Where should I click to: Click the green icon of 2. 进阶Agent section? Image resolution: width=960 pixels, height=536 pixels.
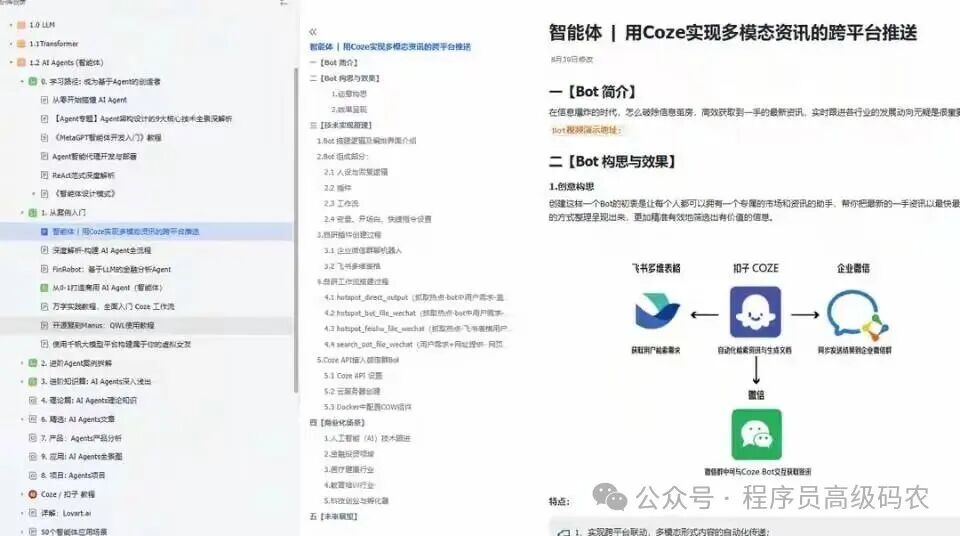[33, 363]
